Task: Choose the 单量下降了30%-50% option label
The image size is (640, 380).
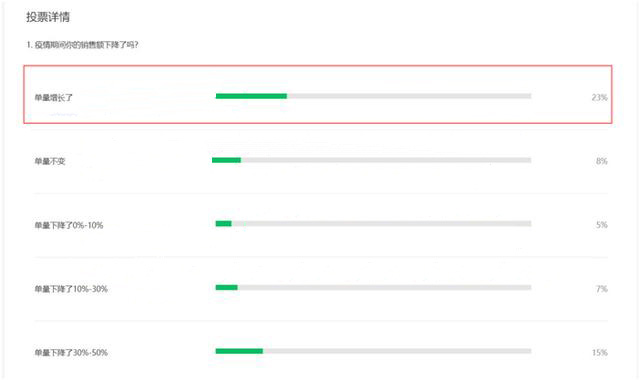Action: [x=71, y=353]
